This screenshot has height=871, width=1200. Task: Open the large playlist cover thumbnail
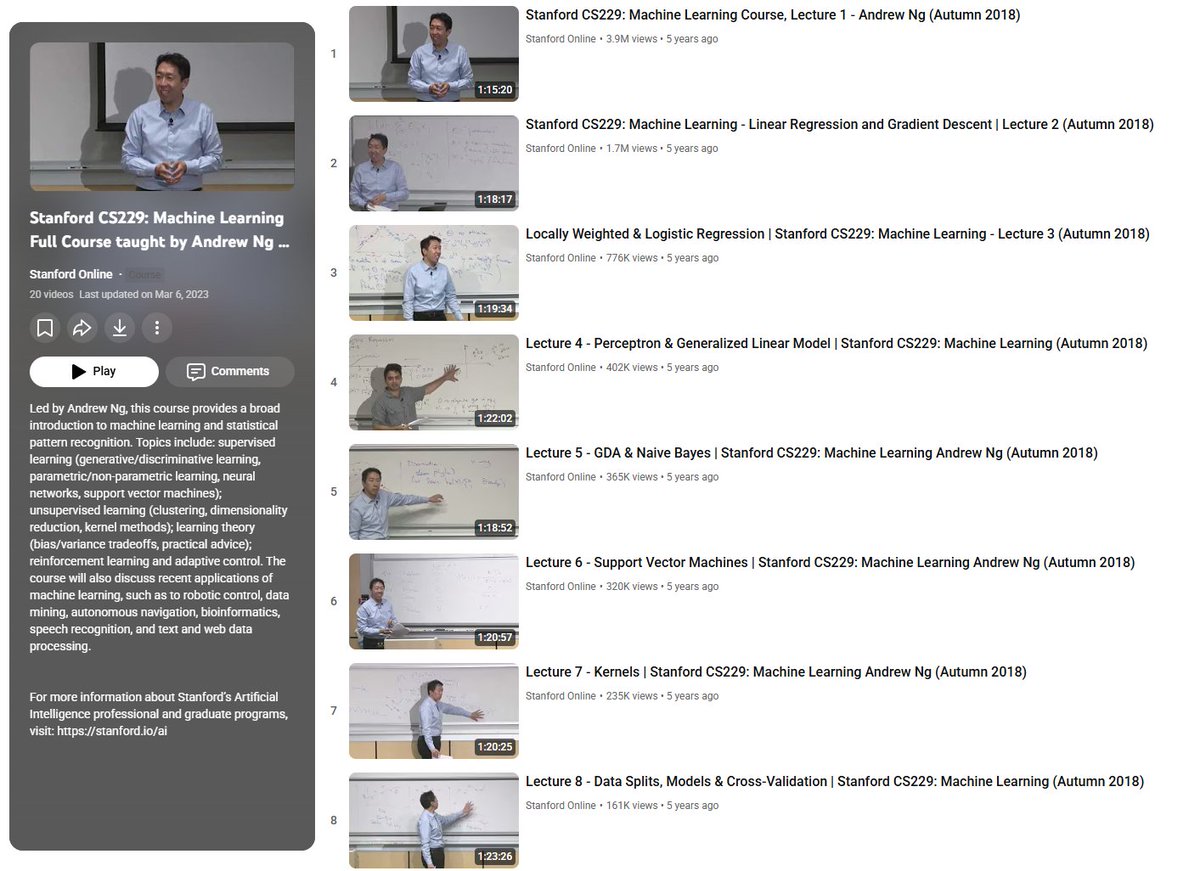tap(162, 116)
